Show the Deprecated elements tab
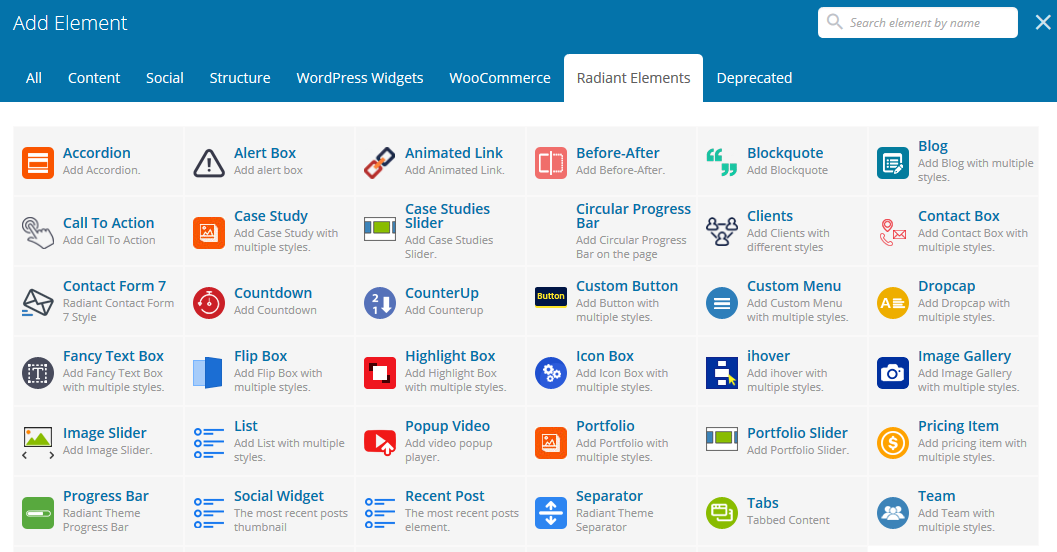Image resolution: width=1057 pixels, height=552 pixels. click(754, 78)
